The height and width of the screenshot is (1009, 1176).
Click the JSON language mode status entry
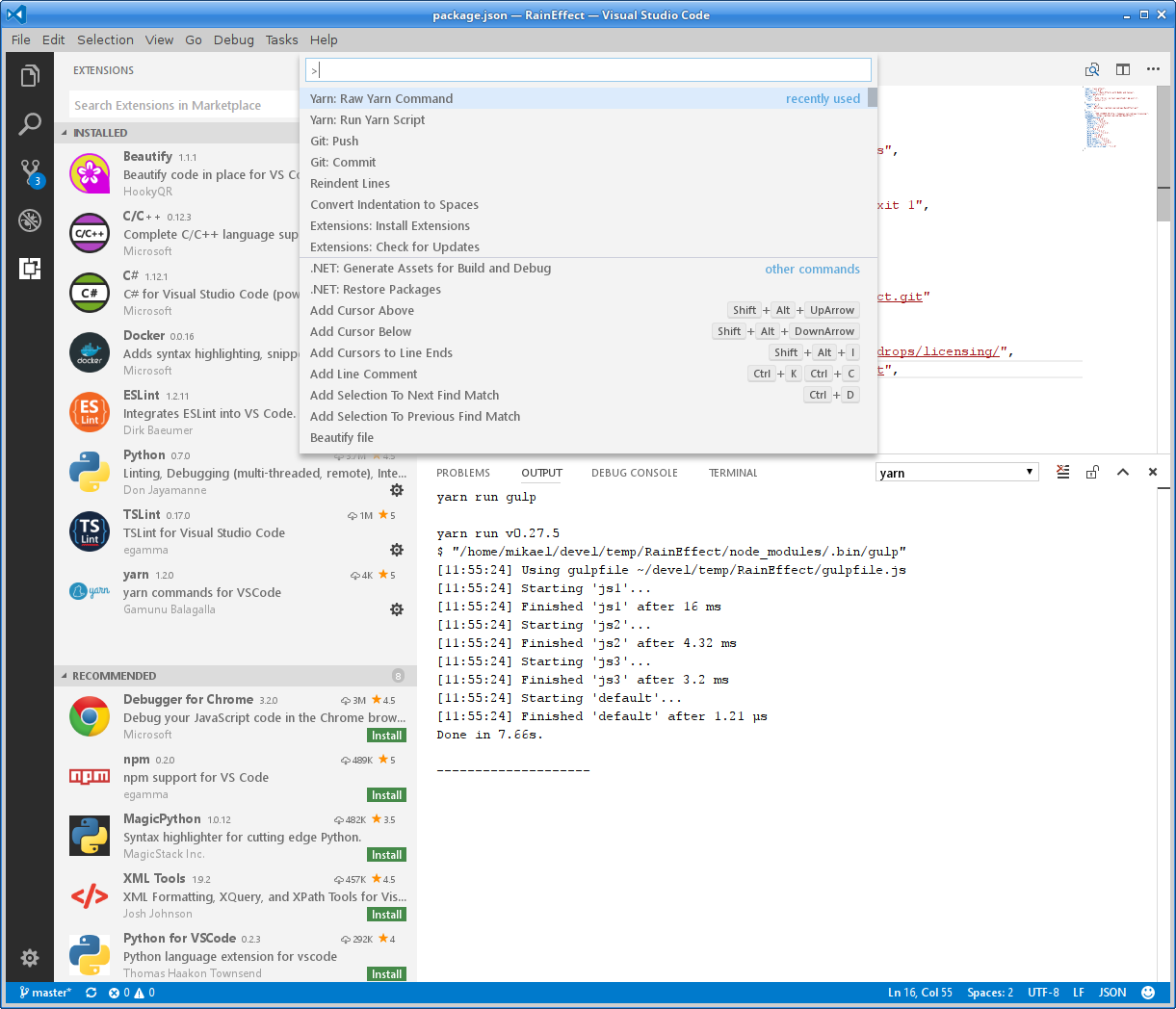click(1112, 993)
